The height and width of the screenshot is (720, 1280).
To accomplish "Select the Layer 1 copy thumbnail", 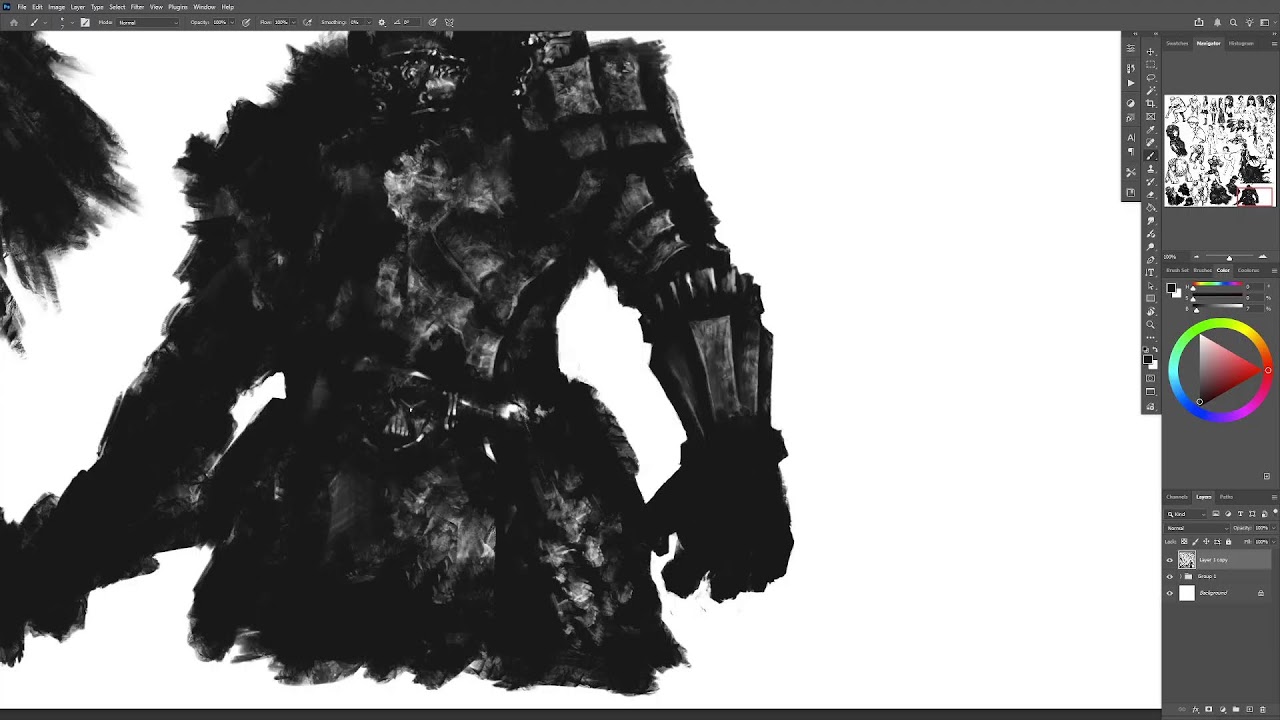I will pos(1187,560).
